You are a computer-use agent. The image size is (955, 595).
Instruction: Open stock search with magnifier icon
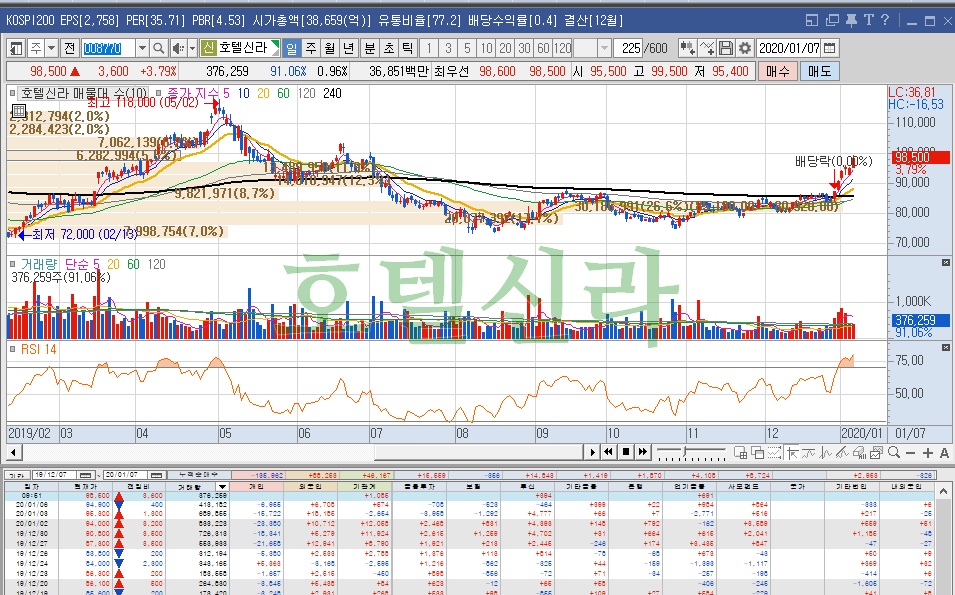pos(158,48)
